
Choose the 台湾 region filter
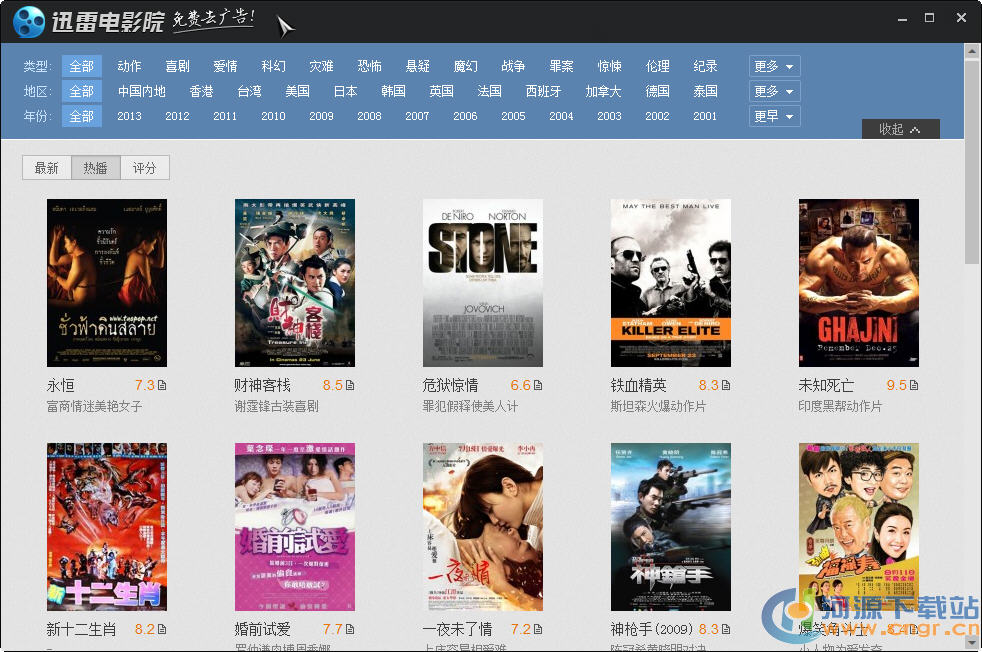(x=249, y=91)
